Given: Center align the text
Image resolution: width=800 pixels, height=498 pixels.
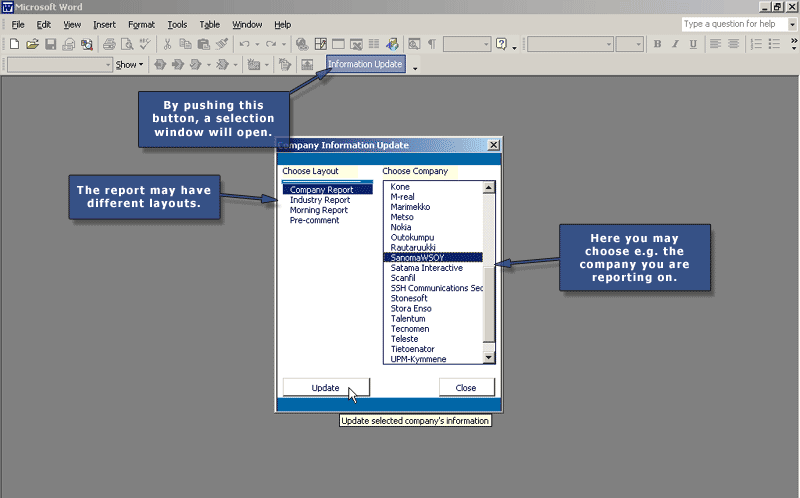Looking at the screenshot, I should (733, 44).
